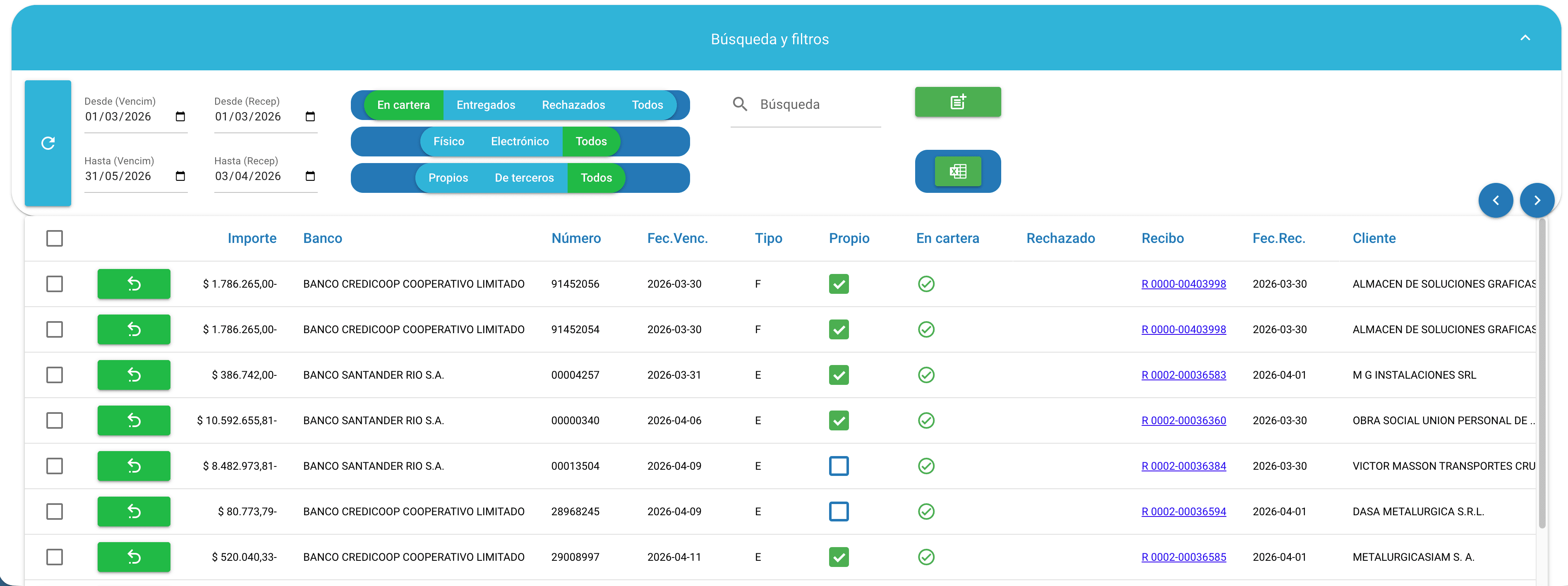This screenshot has width=1568, height=586.
Task: Check the row checkbox for cheque 00000340
Action: pos(55,420)
